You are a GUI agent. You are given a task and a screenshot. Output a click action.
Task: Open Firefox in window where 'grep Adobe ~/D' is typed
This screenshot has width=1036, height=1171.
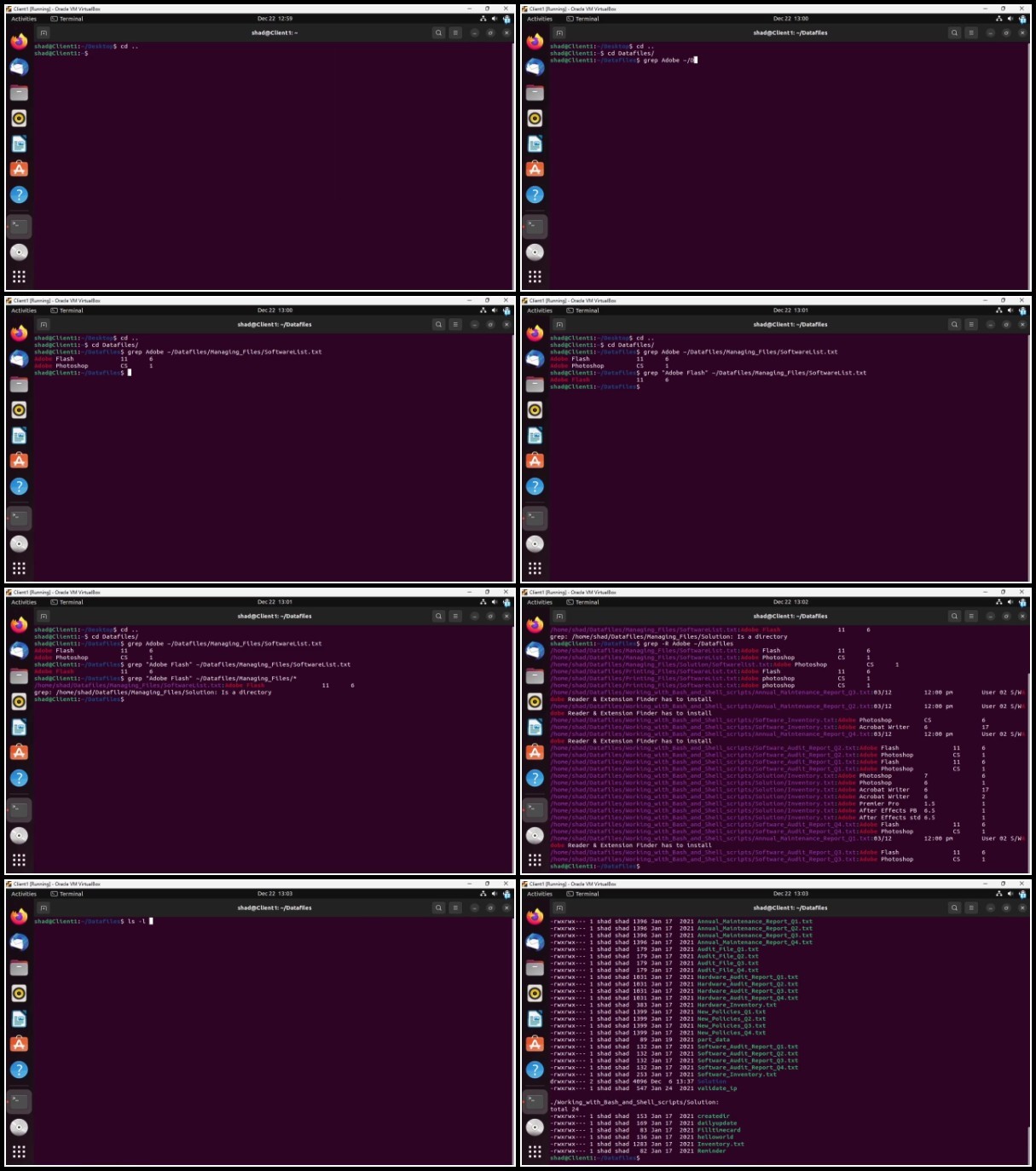click(535, 42)
